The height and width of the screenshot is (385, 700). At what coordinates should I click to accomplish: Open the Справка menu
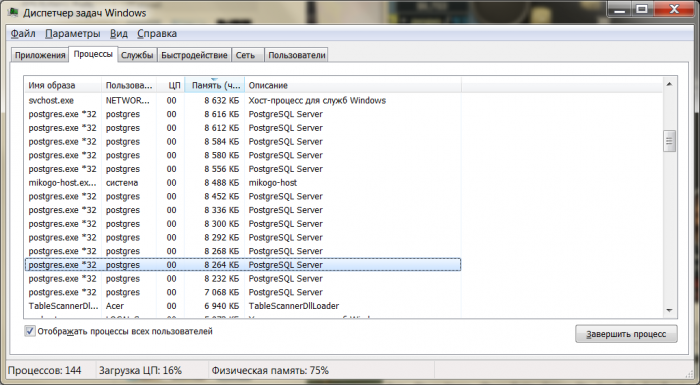pyautogui.click(x=157, y=33)
